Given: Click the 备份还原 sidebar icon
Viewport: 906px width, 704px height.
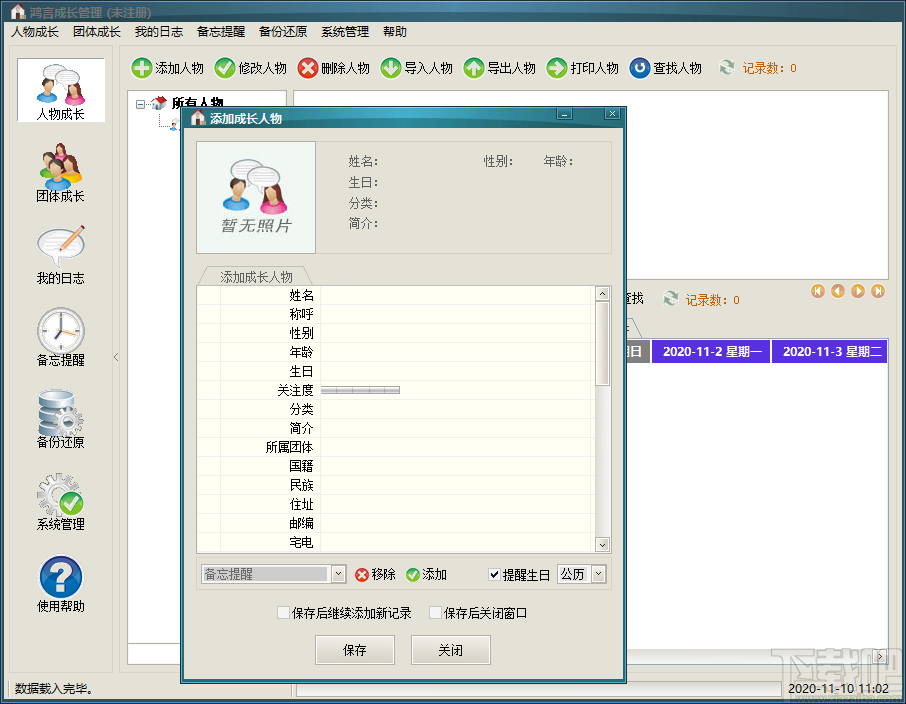Looking at the screenshot, I should coord(60,412).
